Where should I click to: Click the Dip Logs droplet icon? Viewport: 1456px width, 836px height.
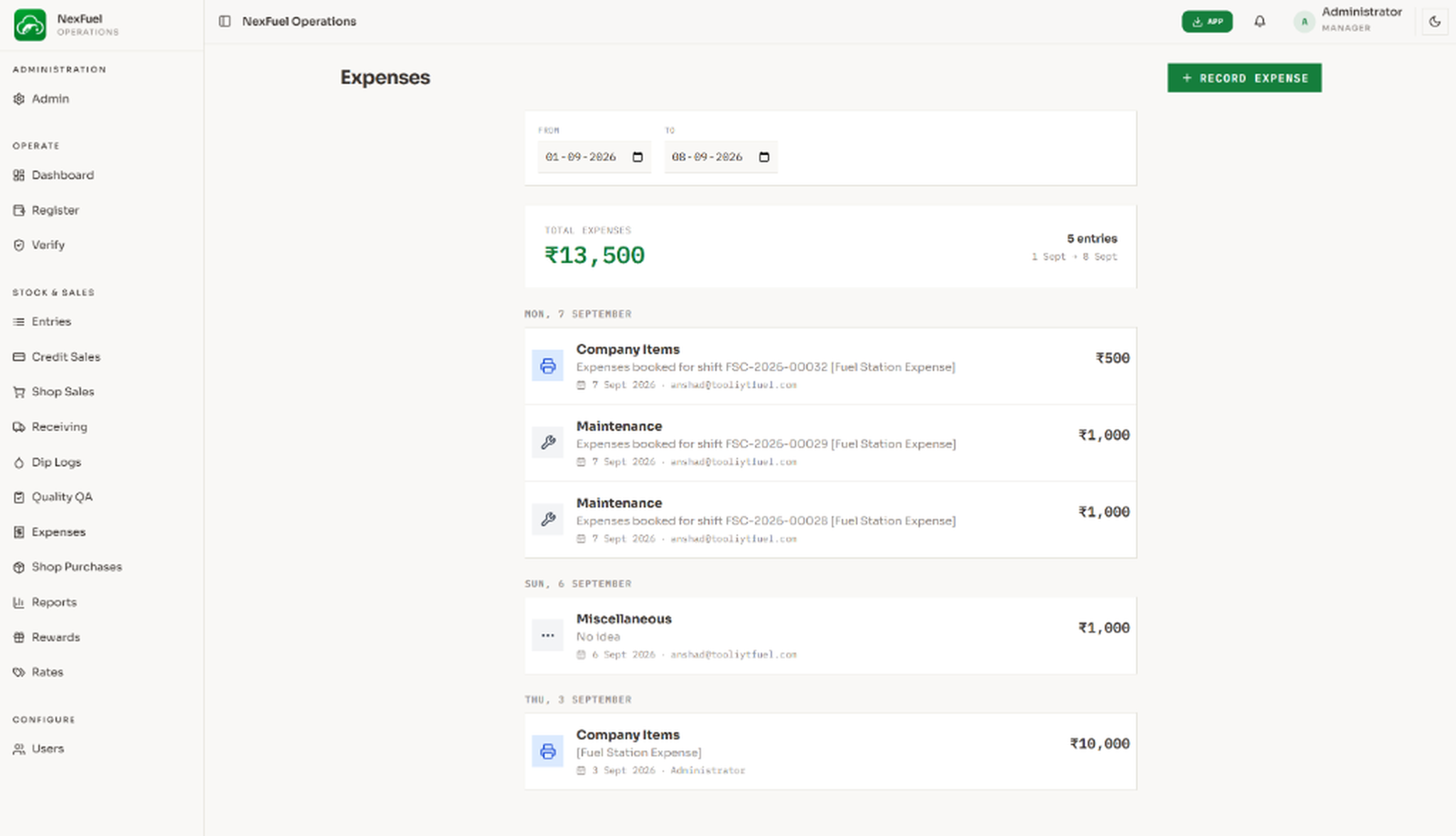[x=19, y=463]
